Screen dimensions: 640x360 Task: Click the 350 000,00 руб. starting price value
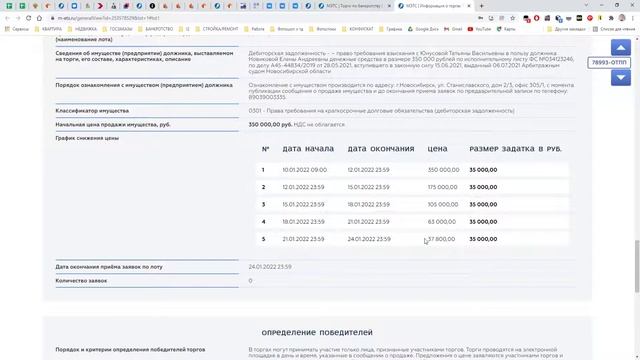(270, 124)
